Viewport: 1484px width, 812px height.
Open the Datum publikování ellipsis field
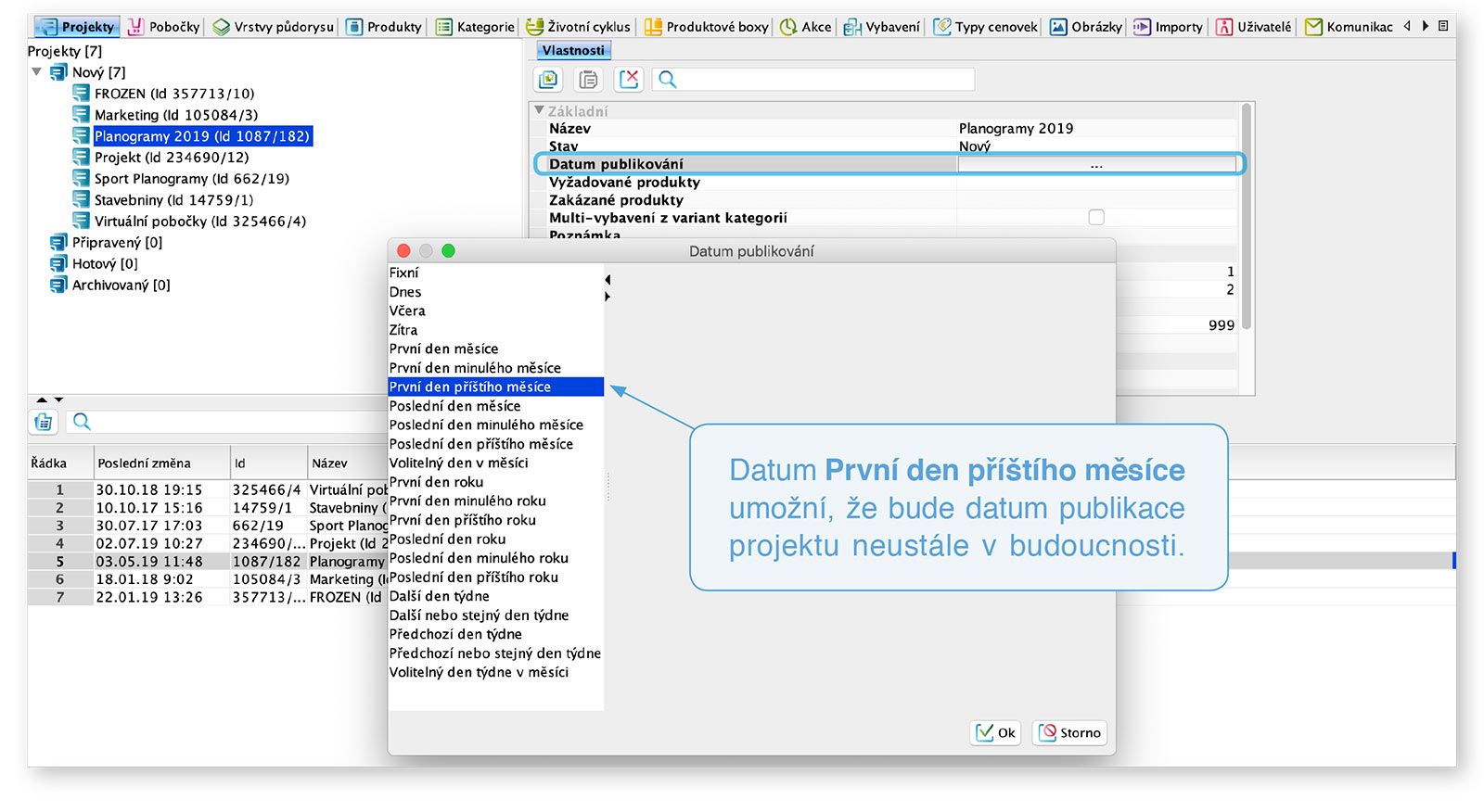click(x=1096, y=165)
